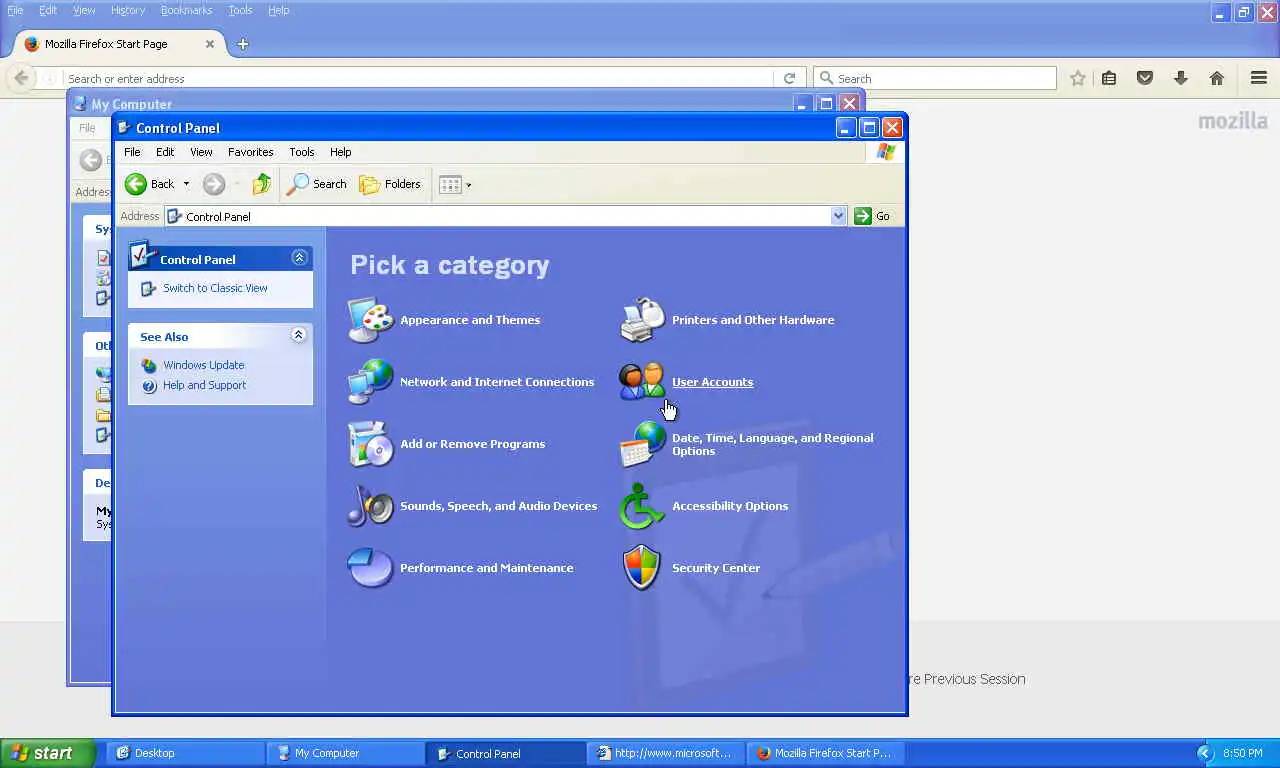Image resolution: width=1280 pixels, height=768 pixels.
Task: Open Security Center shield icon
Action: tap(642, 568)
